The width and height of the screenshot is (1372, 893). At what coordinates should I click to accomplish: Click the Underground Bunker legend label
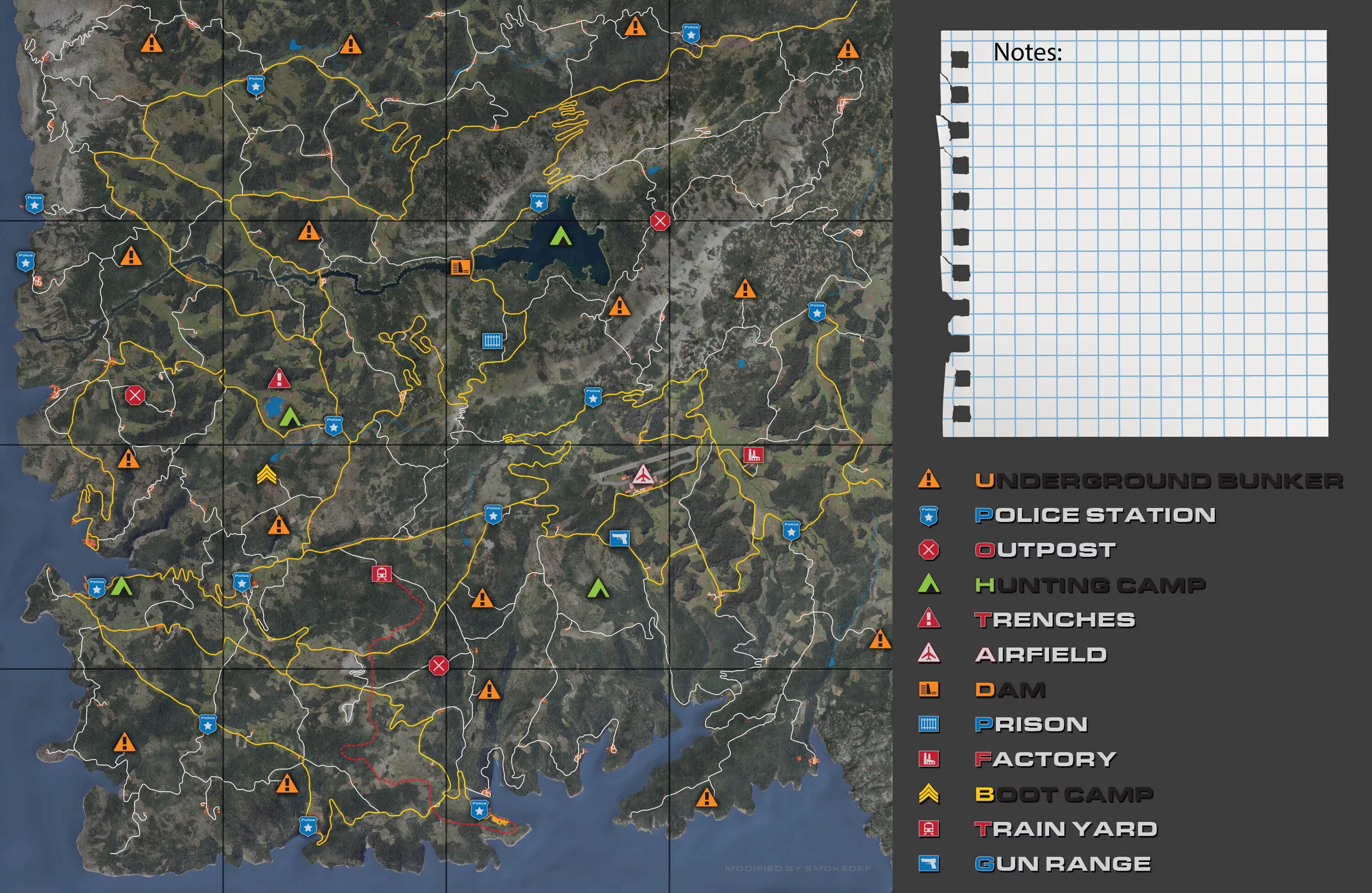1159,480
